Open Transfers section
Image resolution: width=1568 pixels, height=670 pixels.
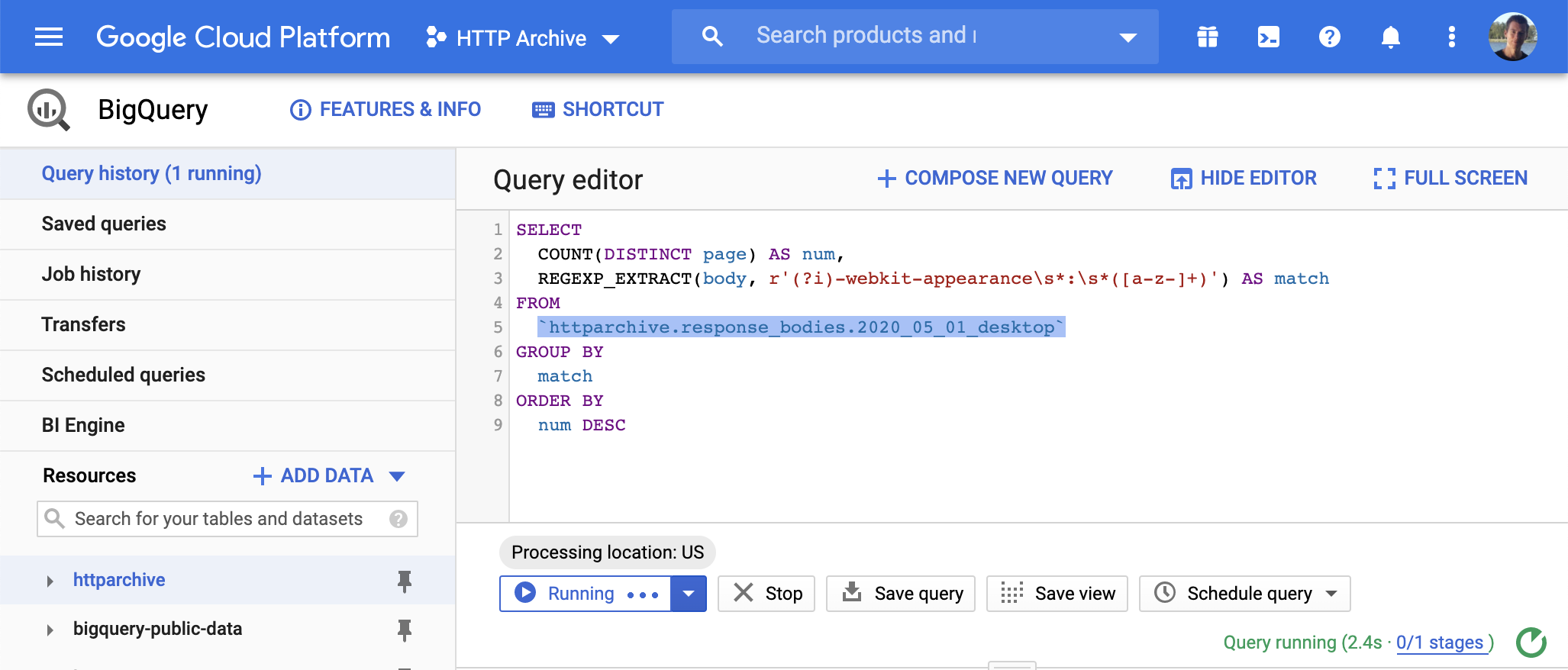227,324
